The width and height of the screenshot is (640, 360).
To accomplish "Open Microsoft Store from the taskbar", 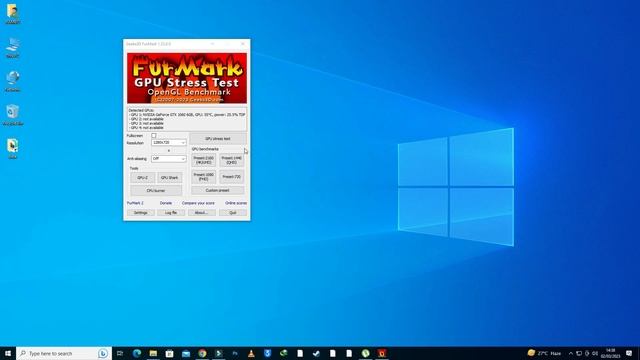I will click(169, 353).
